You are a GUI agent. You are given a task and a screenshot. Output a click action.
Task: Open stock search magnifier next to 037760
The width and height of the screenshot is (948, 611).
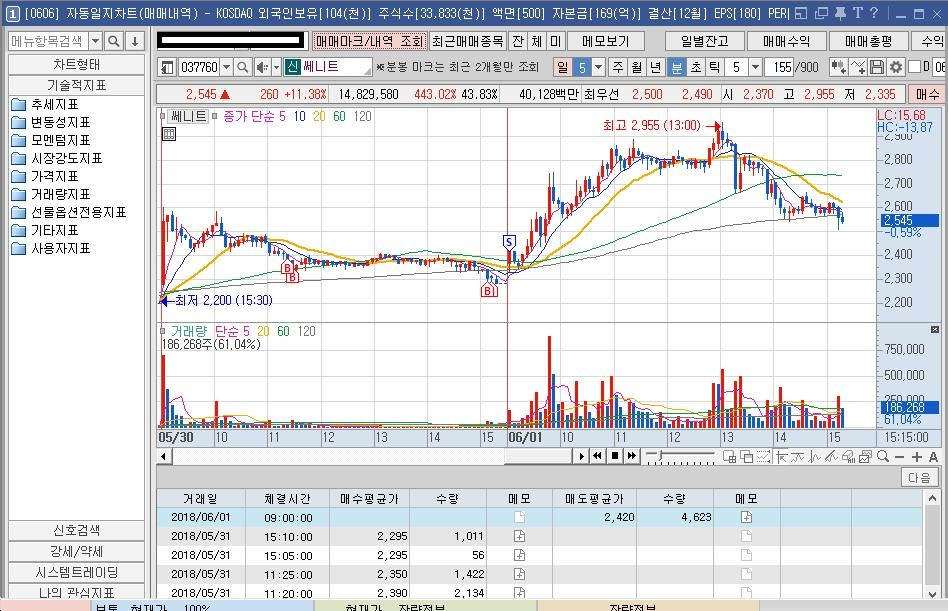click(x=242, y=67)
